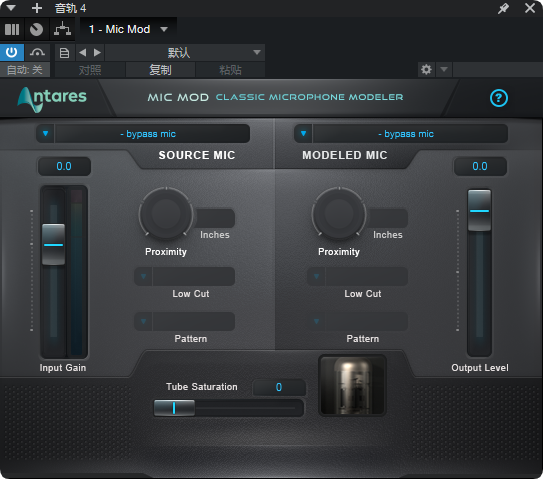Screen dimensions: 543x479
Task: Click the vacuum tube image
Action: click(x=352, y=385)
